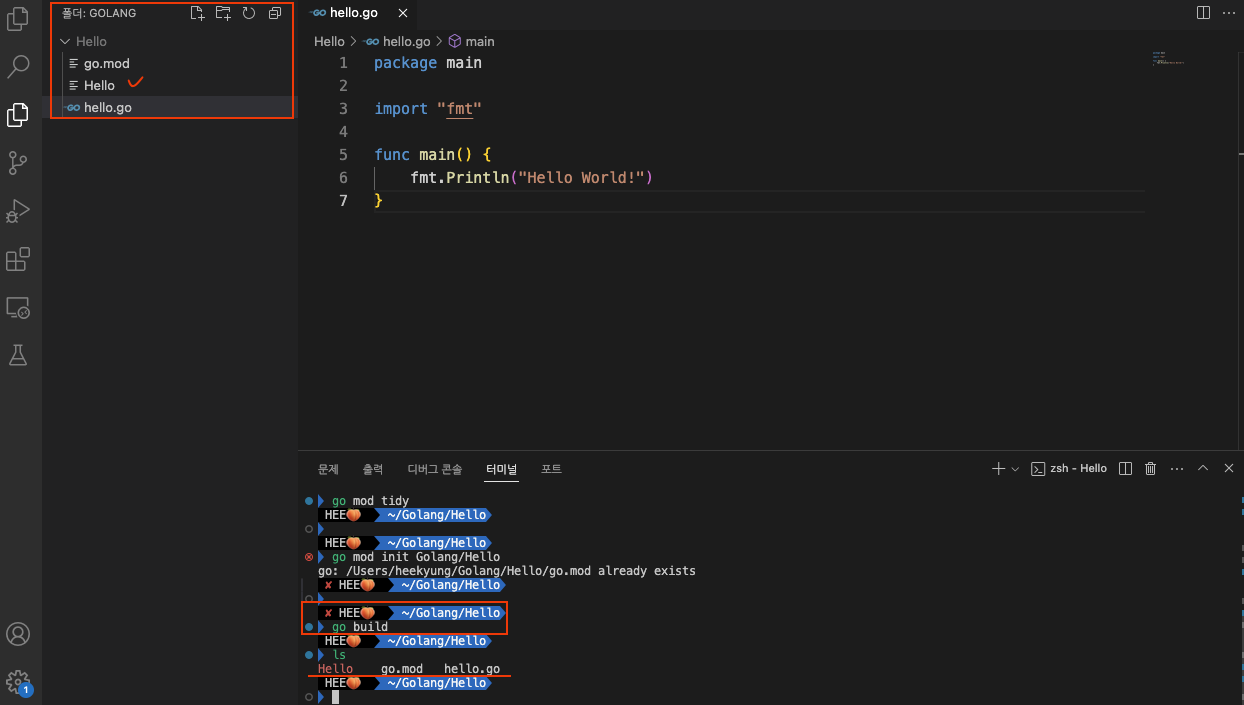Switch to the 문제 (Problems) tab
Image resolution: width=1244 pixels, height=705 pixels.
[328, 469]
